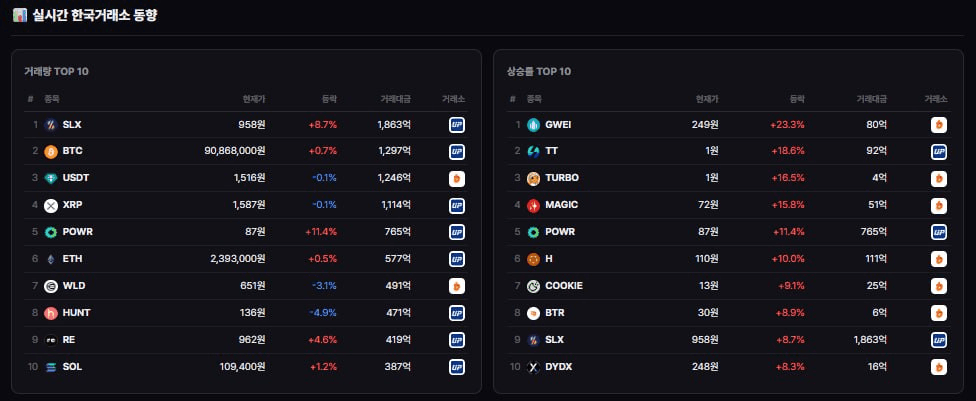
Task: Open the XRP ticker in volume list
Action: tap(72, 205)
